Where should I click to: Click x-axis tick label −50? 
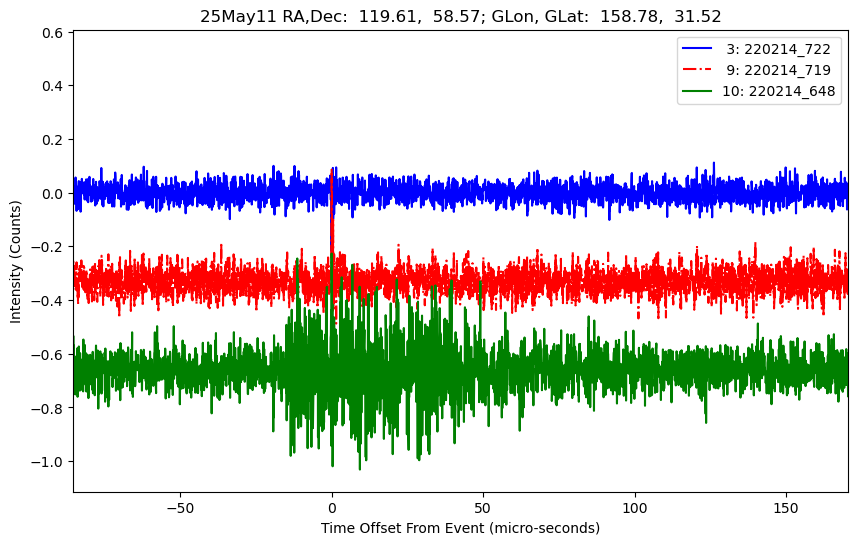(180, 508)
